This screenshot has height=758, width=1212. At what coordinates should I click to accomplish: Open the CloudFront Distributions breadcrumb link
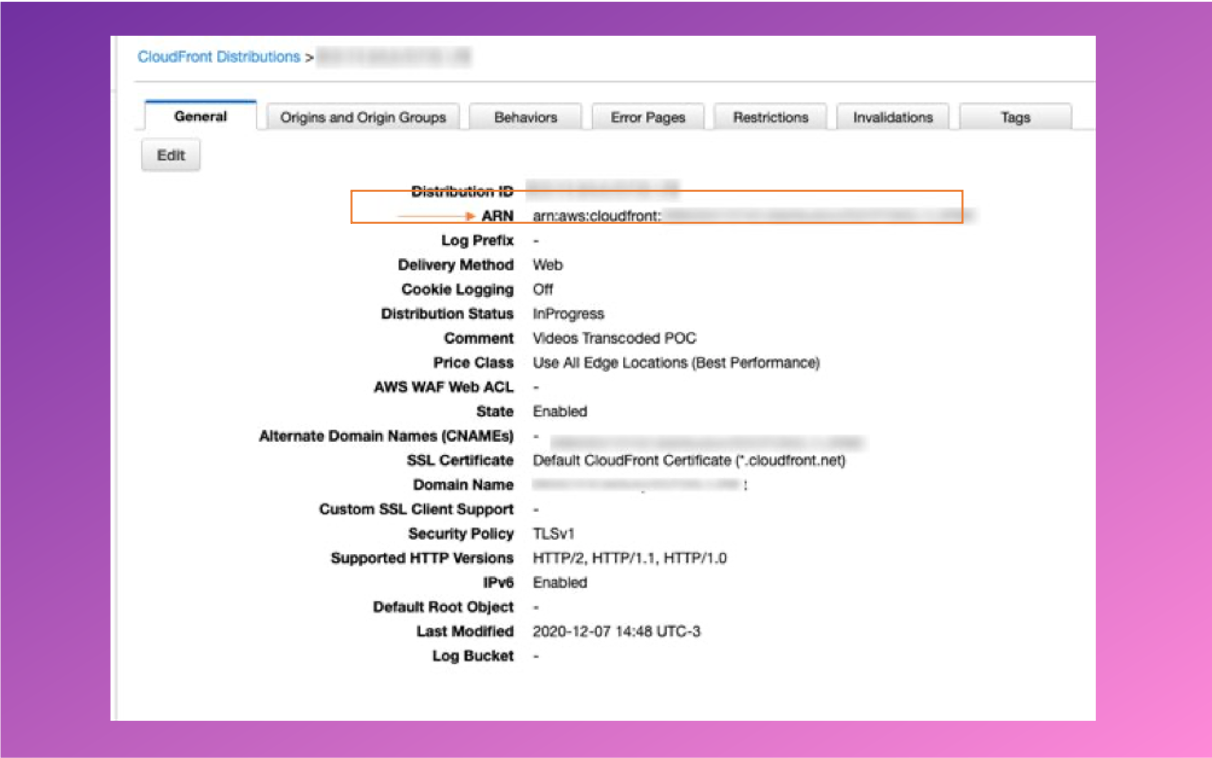(219, 57)
